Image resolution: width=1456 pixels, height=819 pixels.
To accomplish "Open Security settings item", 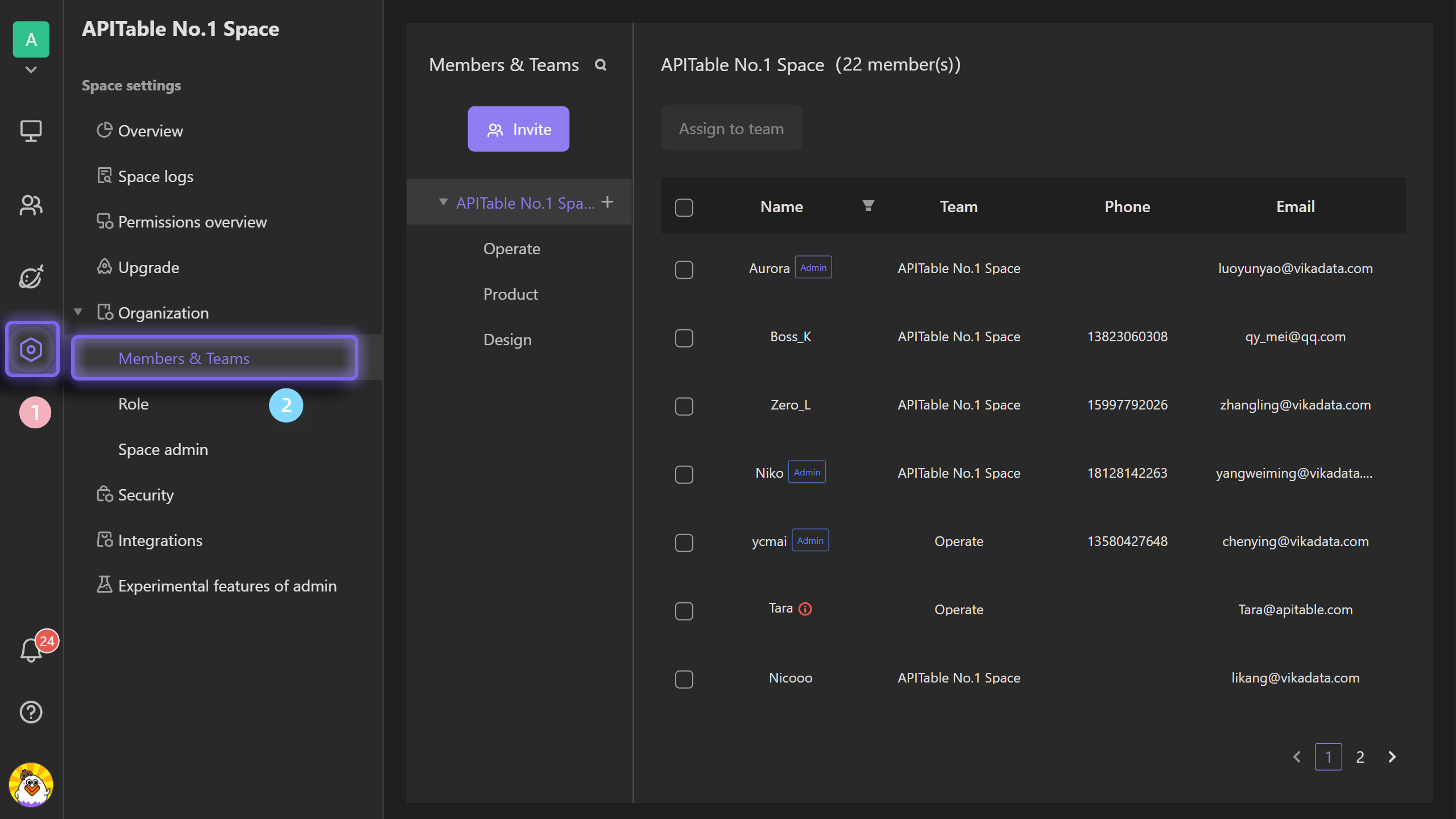I will (135, 495).
